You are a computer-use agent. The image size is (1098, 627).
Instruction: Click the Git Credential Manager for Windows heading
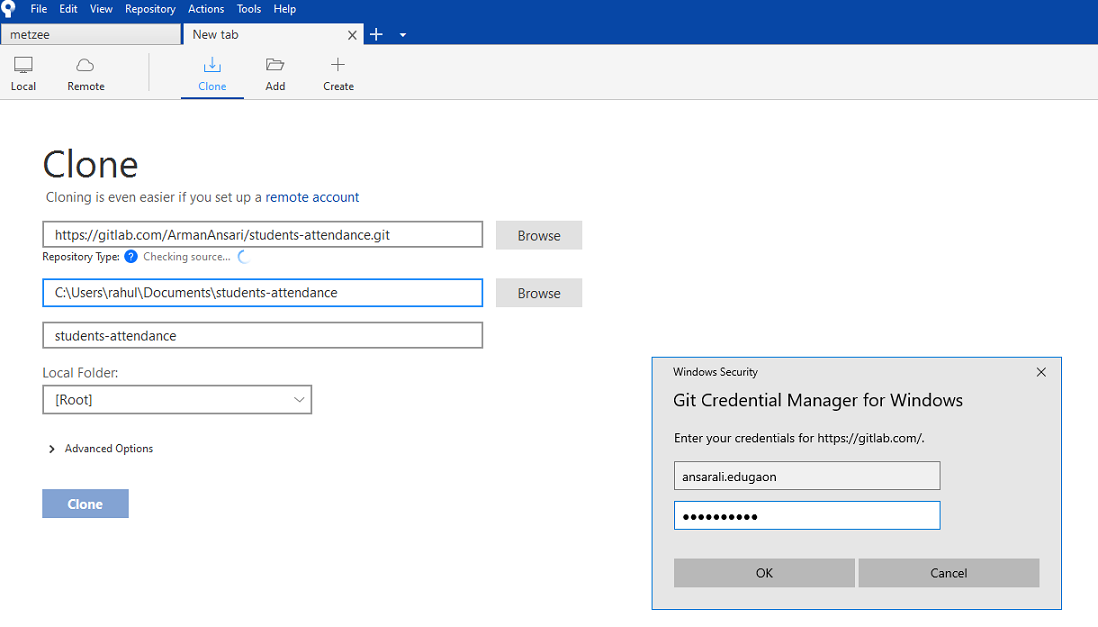click(818, 401)
